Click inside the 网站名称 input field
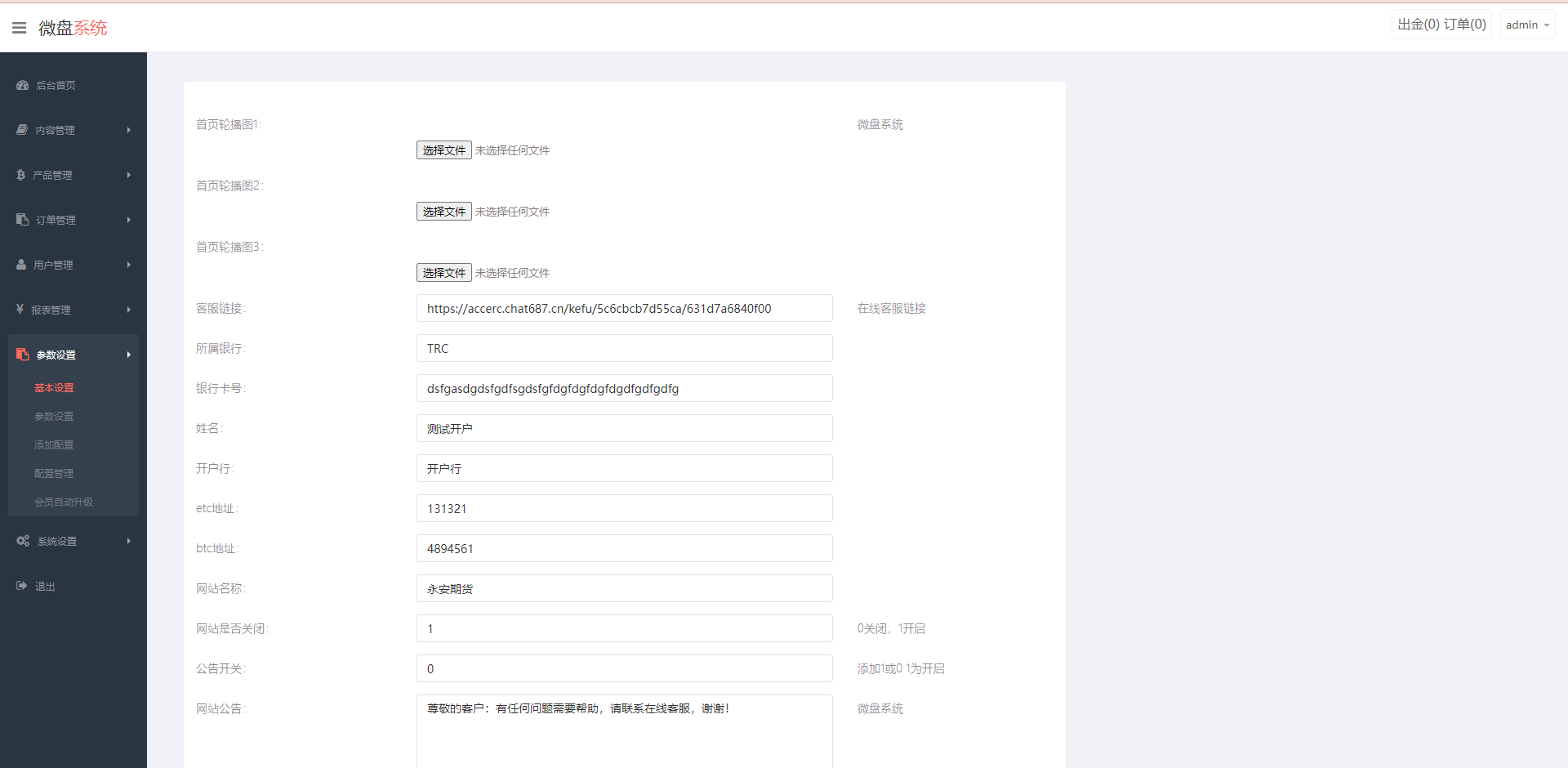The image size is (1568, 768). pyautogui.click(x=624, y=588)
